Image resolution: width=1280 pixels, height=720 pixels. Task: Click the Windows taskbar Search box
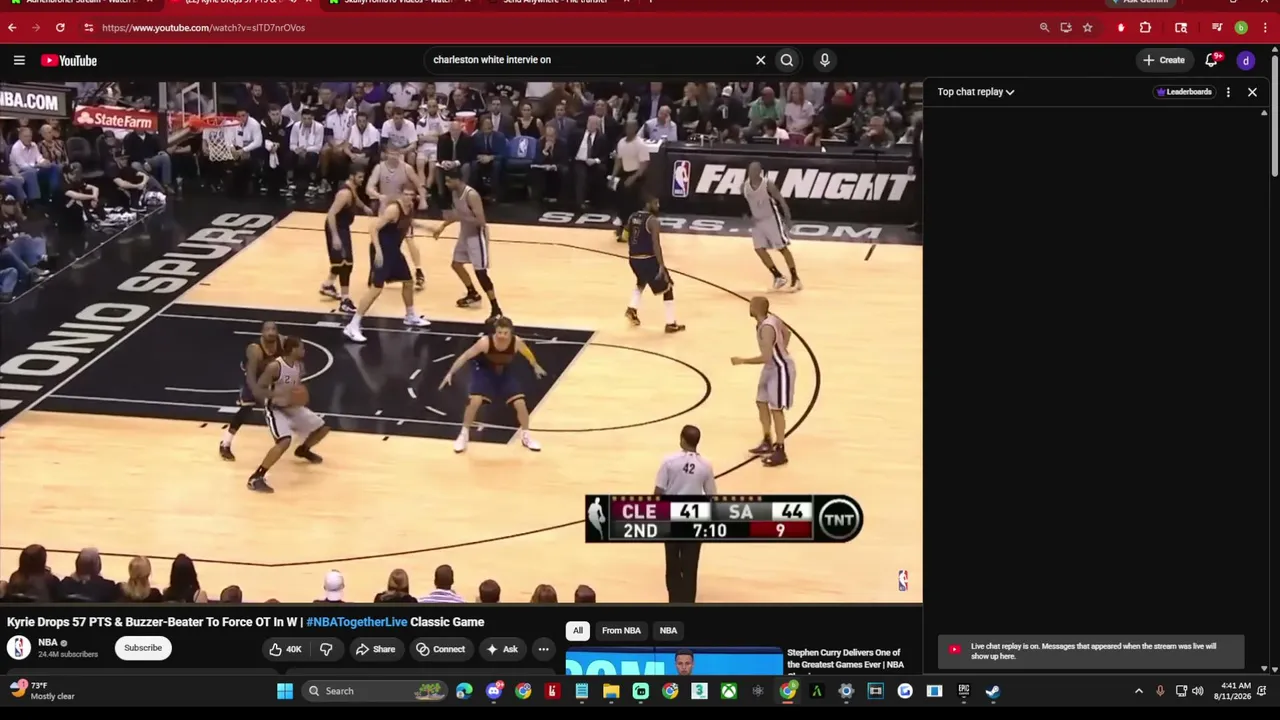374,691
